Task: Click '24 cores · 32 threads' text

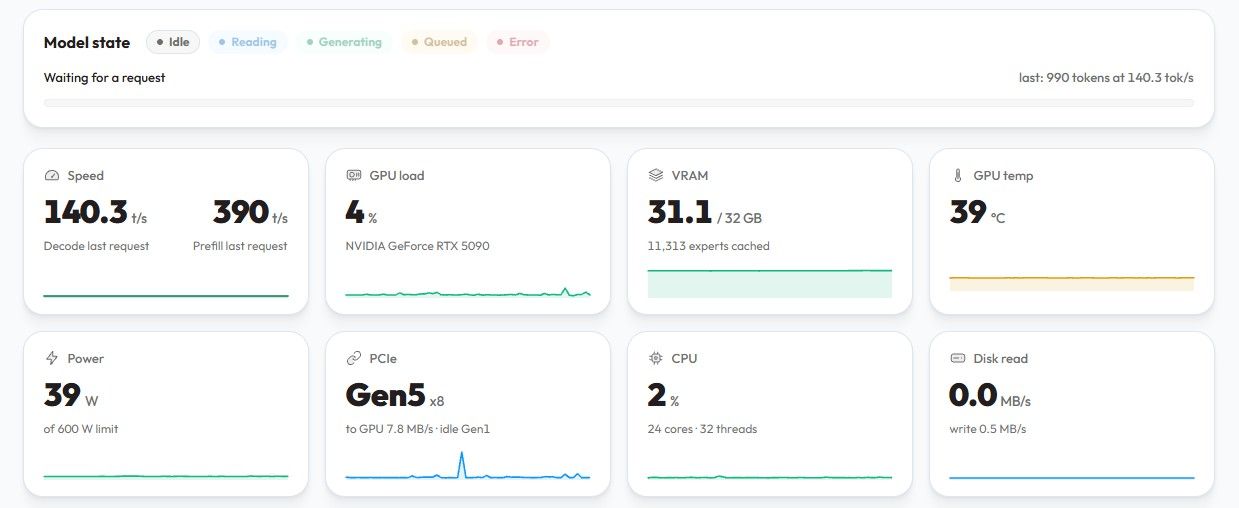Action: (703, 429)
